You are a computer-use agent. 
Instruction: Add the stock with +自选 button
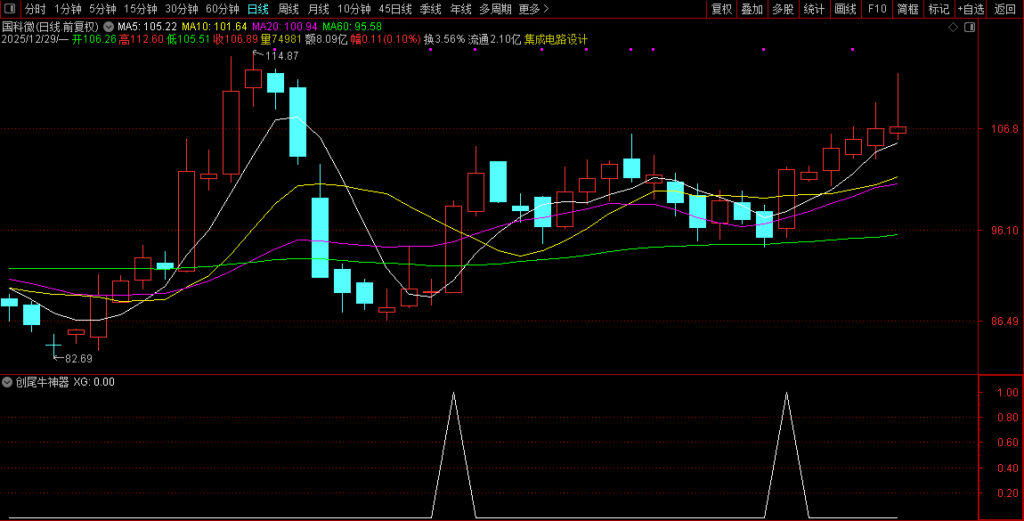[970, 9]
